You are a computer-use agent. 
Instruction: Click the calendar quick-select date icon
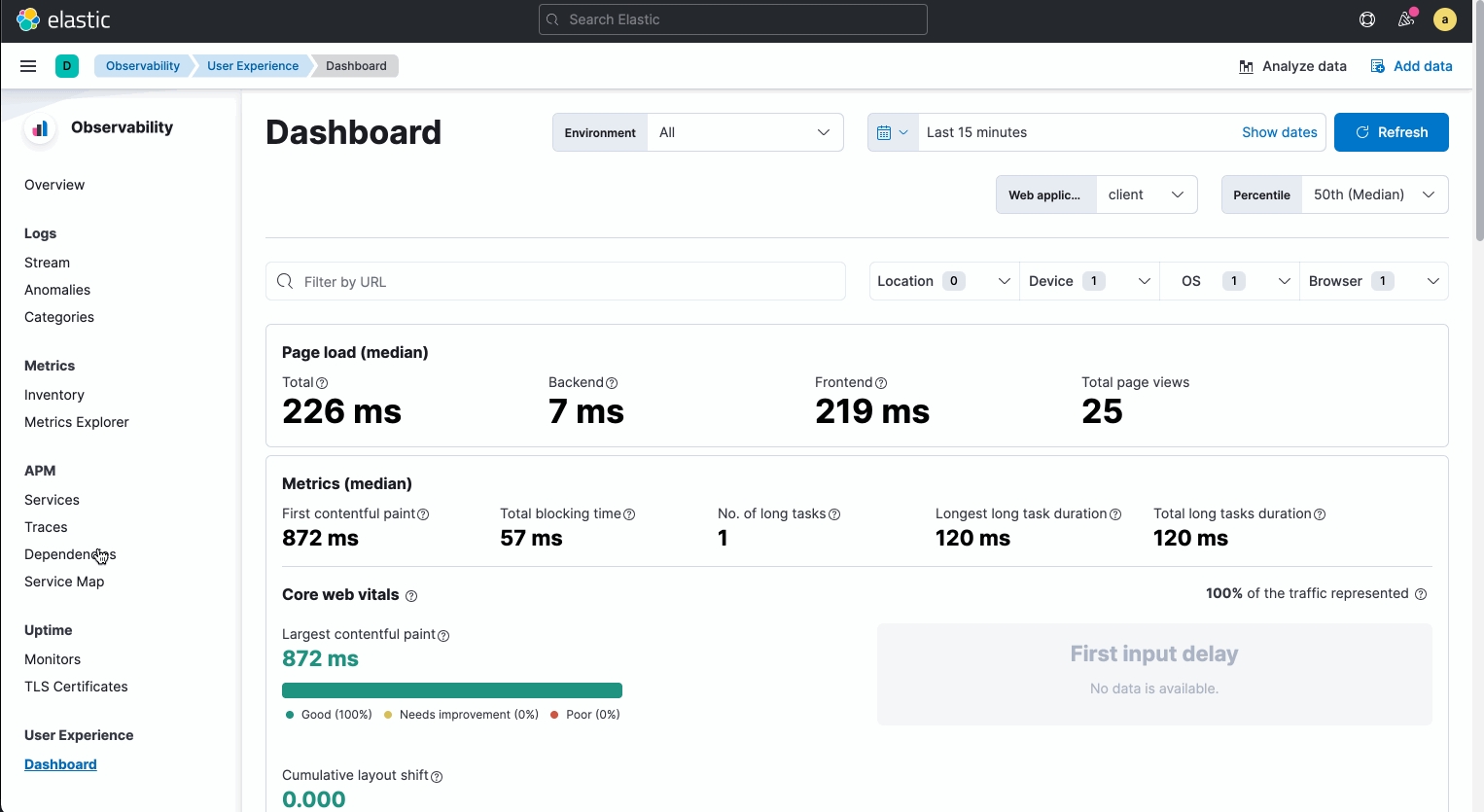coord(892,132)
